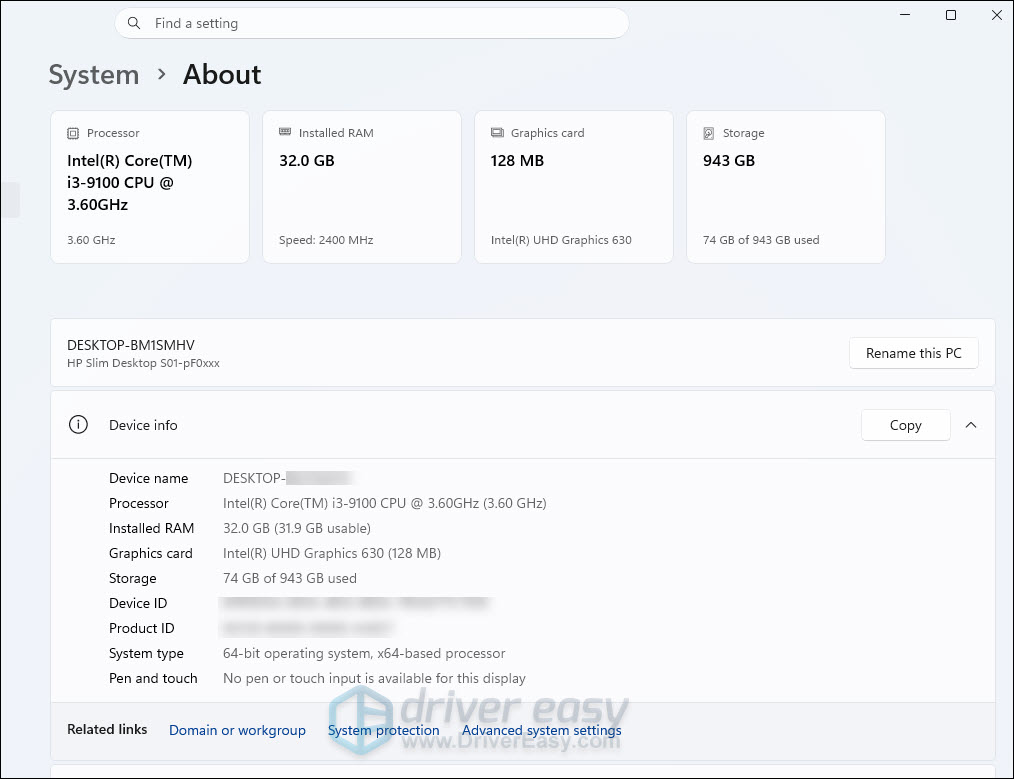
Task: Click the 32.0 GB installed RAM value
Action: 307,161
